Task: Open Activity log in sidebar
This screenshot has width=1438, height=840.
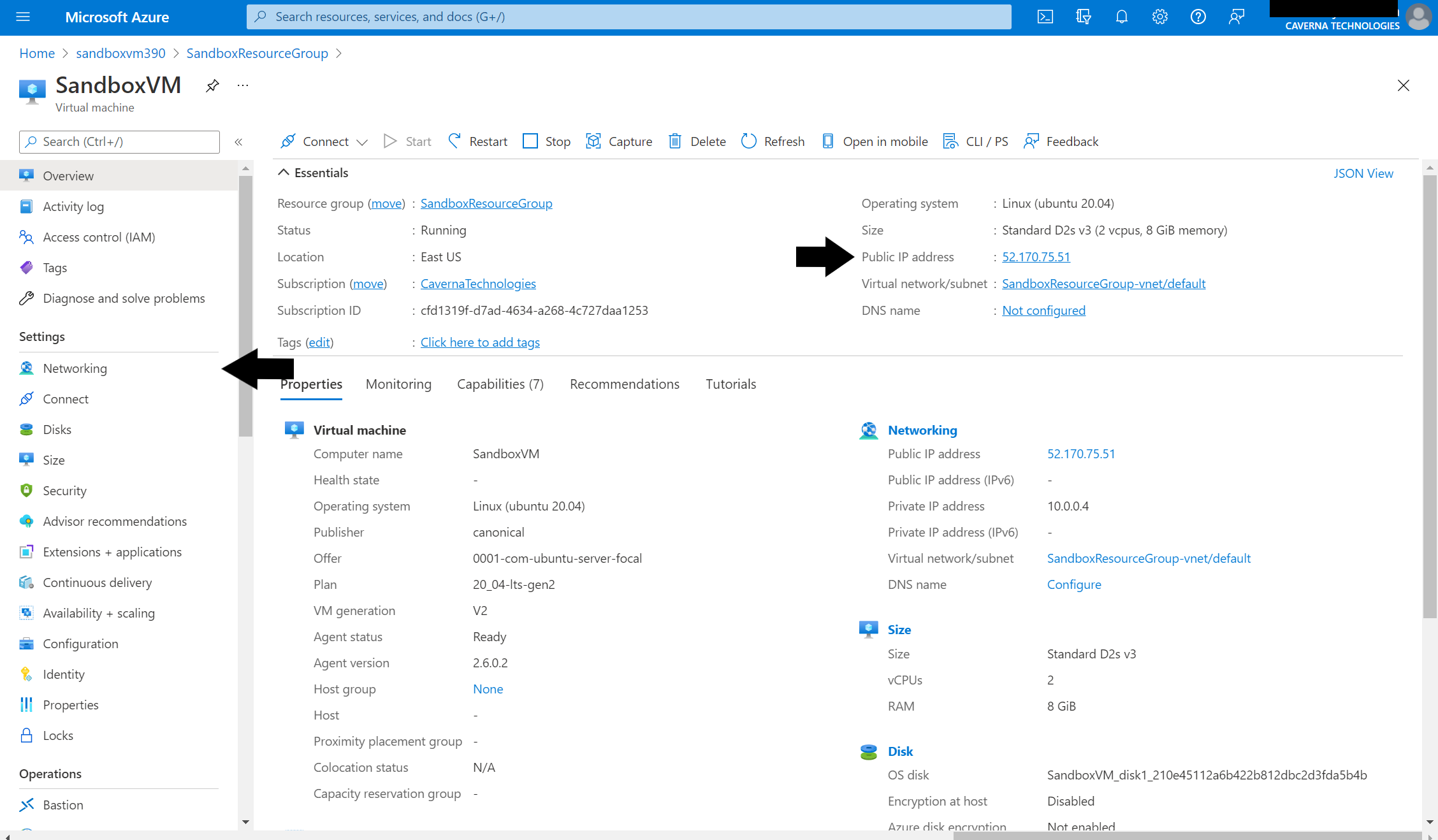Action: pos(73,206)
